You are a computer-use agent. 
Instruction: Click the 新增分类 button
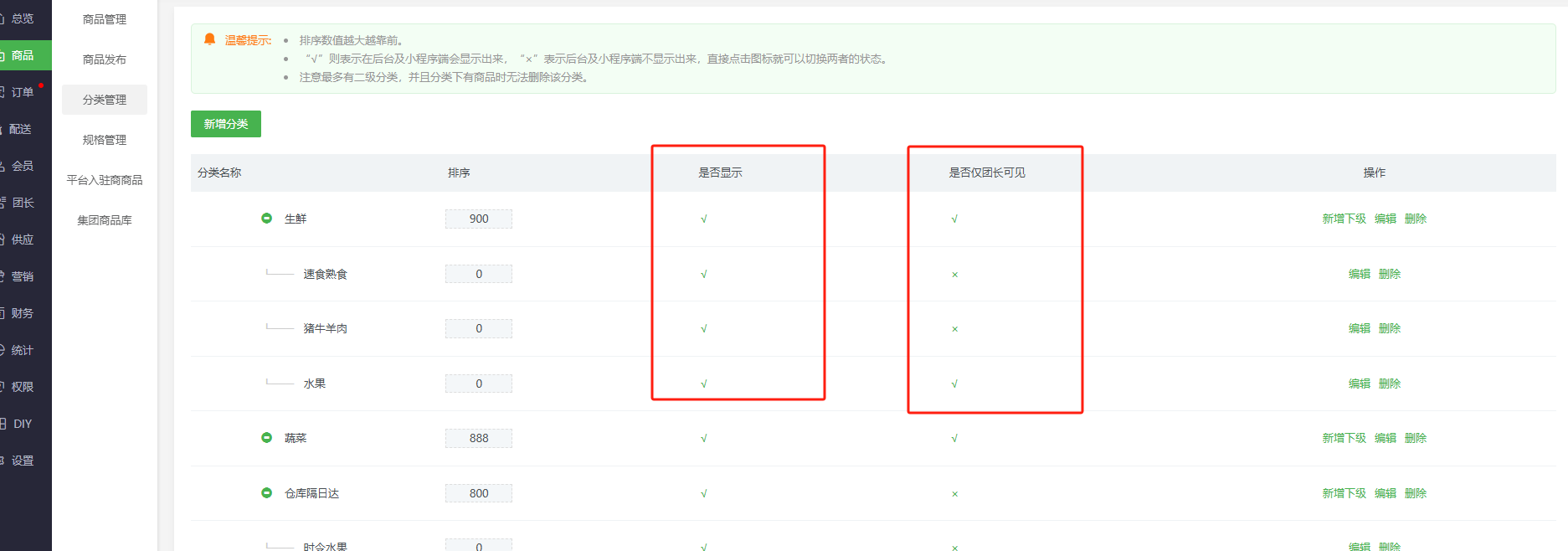coord(225,124)
